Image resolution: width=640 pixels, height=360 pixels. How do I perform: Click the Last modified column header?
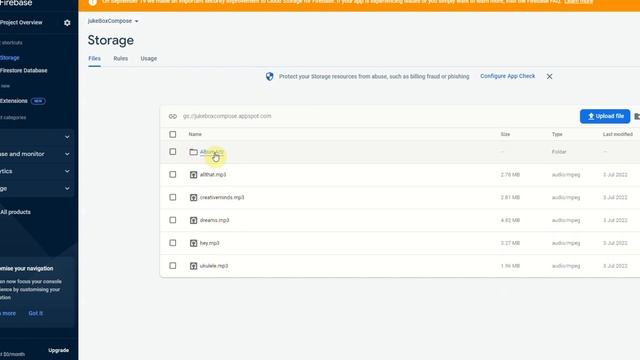(x=618, y=134)
